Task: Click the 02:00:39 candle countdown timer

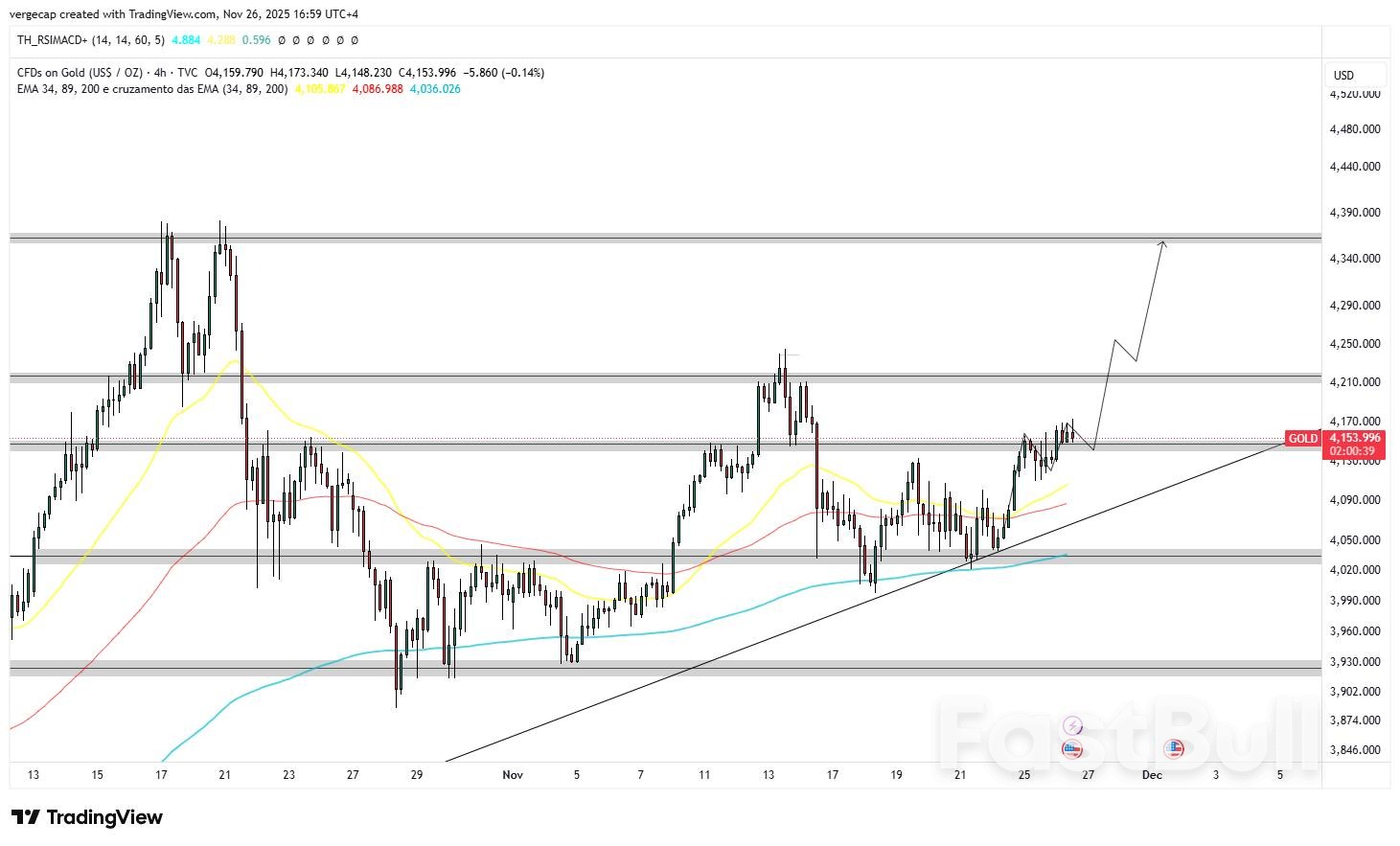Action: pyautogui.click(x=1352, y=450)
